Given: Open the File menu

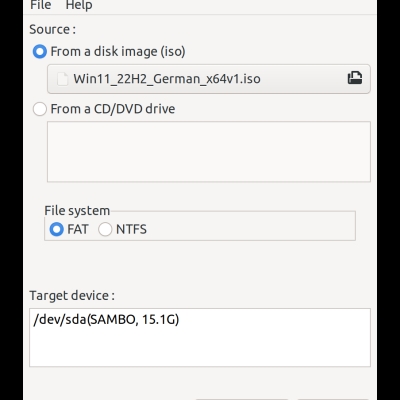Looking at the screenshot, I should (41, 5).
